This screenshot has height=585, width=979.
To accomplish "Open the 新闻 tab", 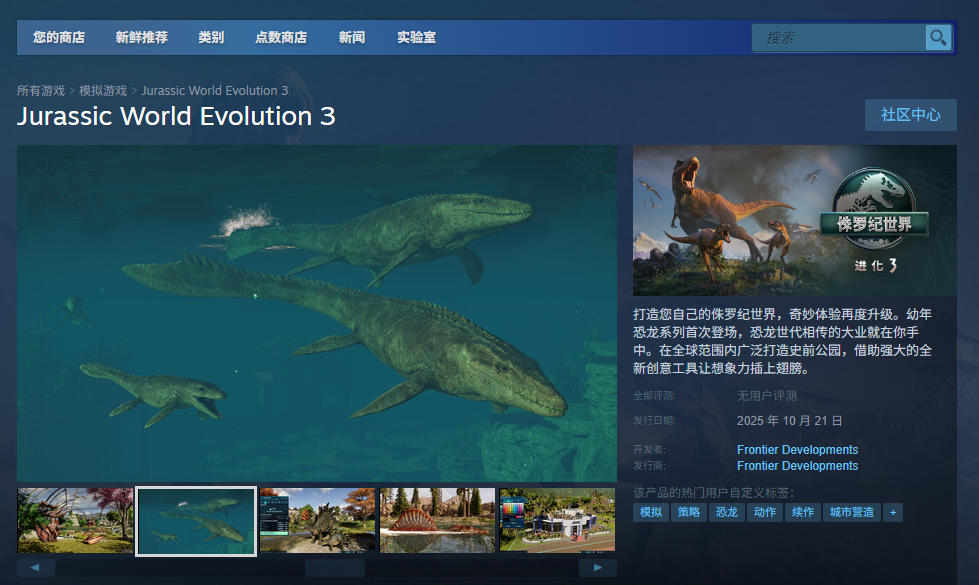I will coord(352,38).
